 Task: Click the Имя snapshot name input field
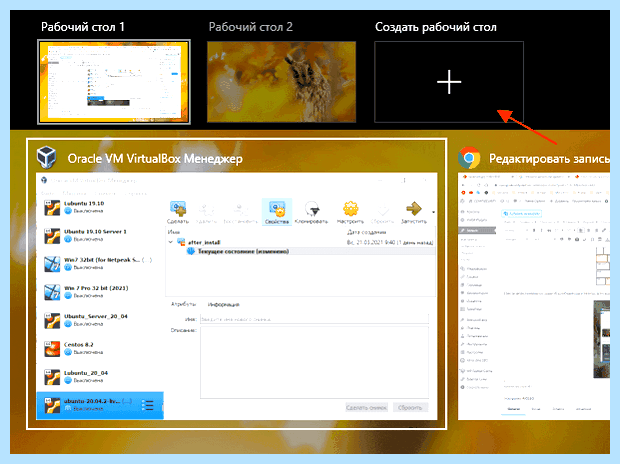[x=314, y=319]
